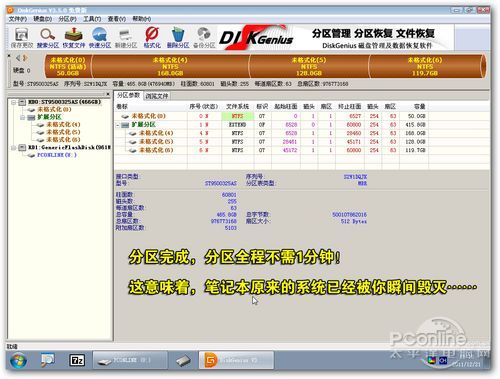Click the 新建分区 new partition icon
500x379 pixels.
[126, 38]
